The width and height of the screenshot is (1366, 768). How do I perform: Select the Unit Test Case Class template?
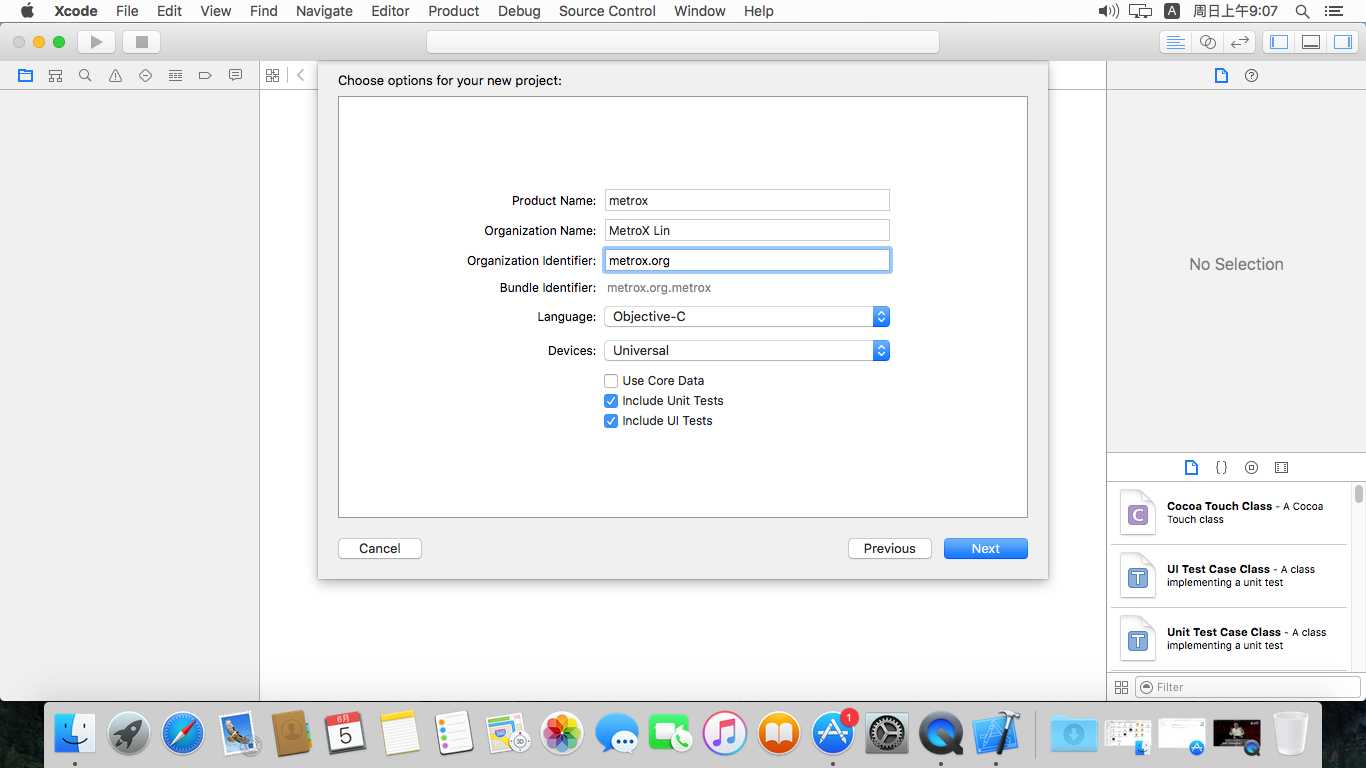1229,639
